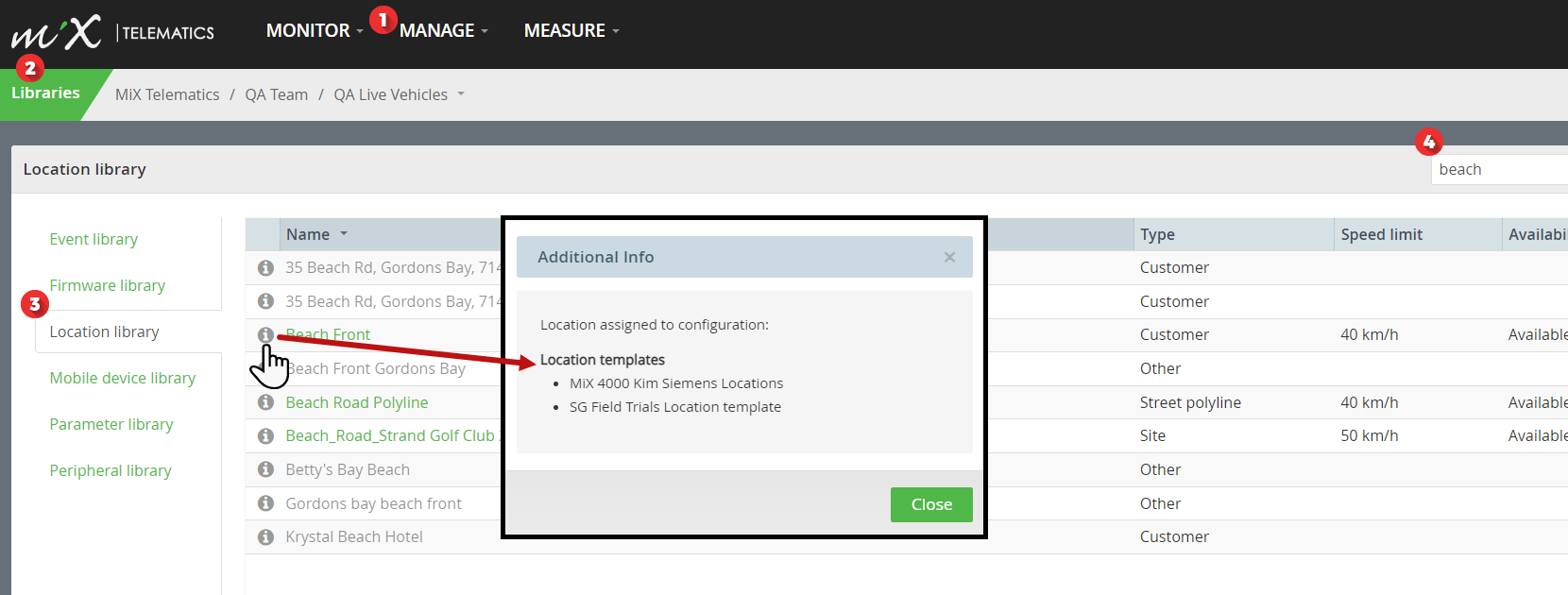Click Site type cell
The width and height of the screenshot is (1568, 595).
[x=1152, y=436]
